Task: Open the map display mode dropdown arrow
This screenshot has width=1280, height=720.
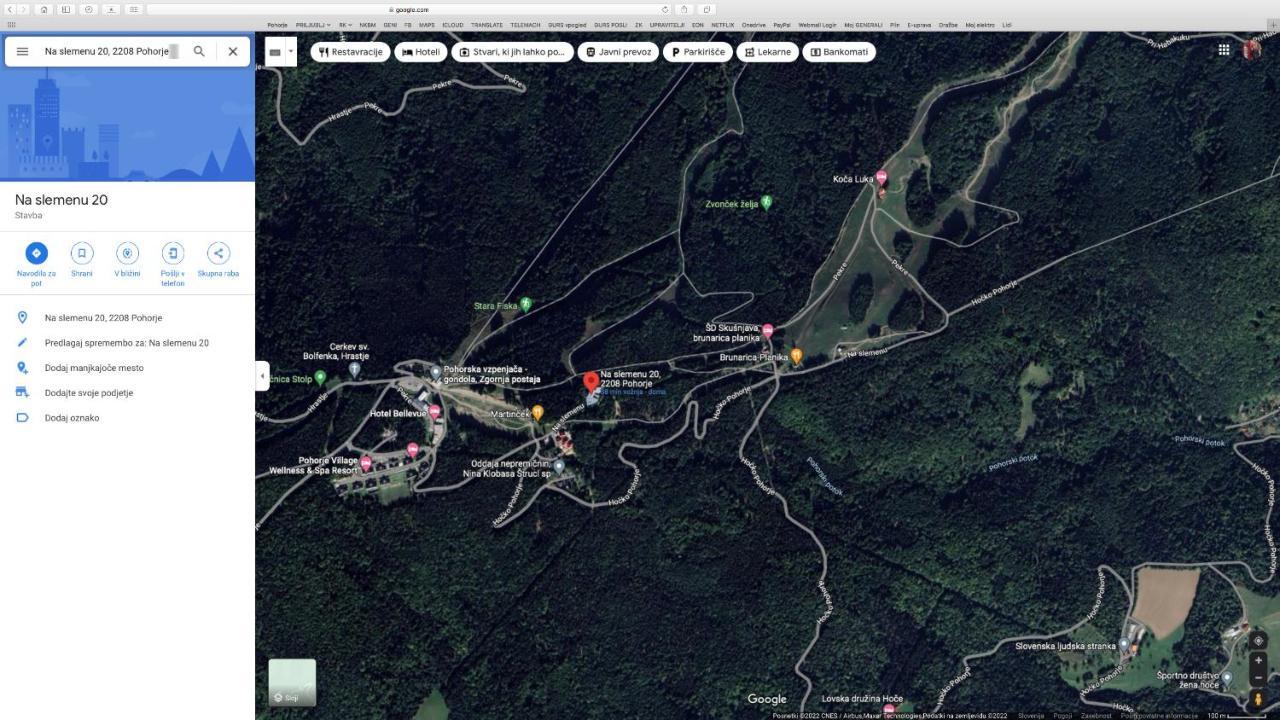Action: tap(291, 51)
